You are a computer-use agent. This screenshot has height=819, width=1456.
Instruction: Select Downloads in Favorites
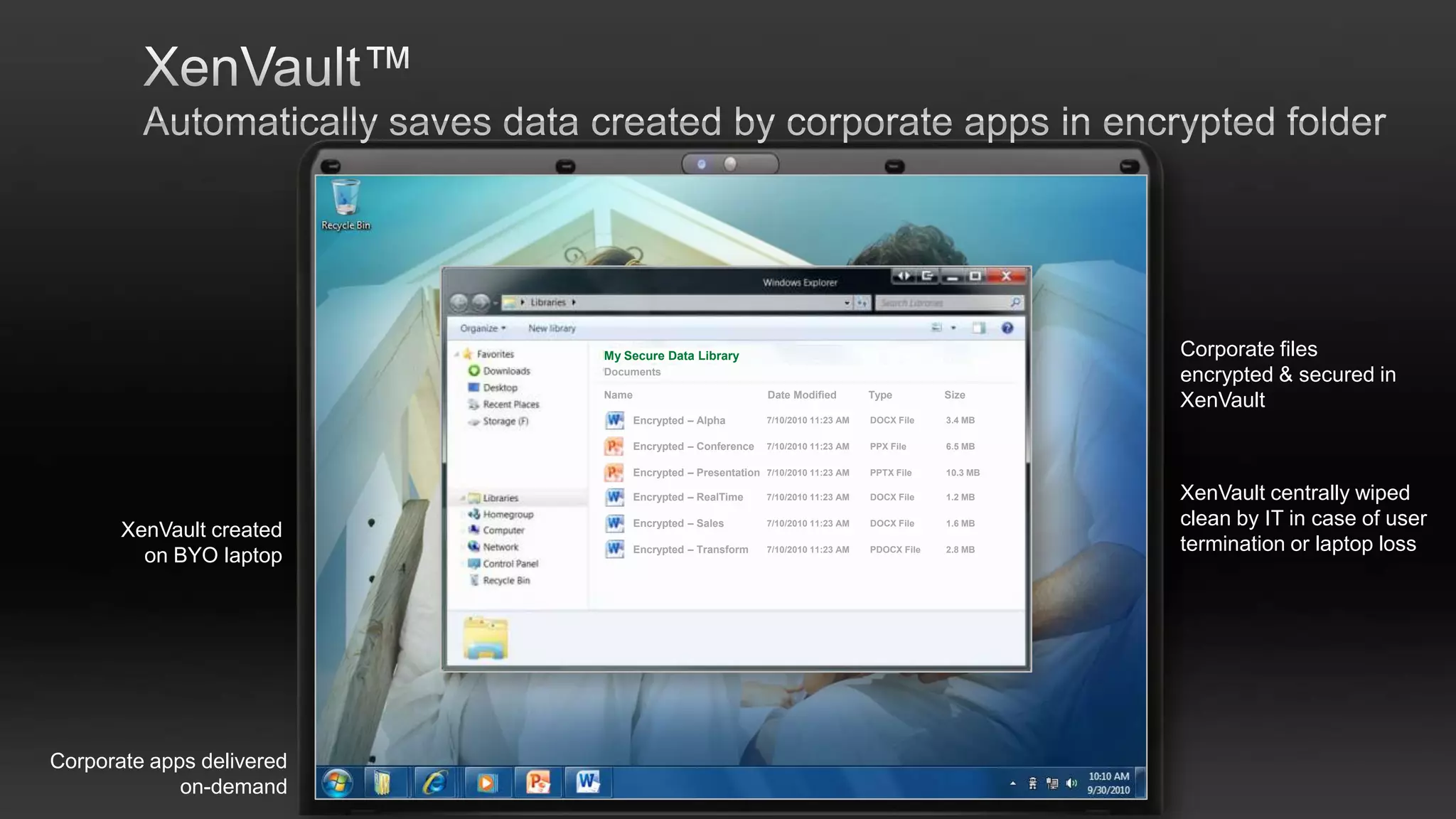coord(506,371)
